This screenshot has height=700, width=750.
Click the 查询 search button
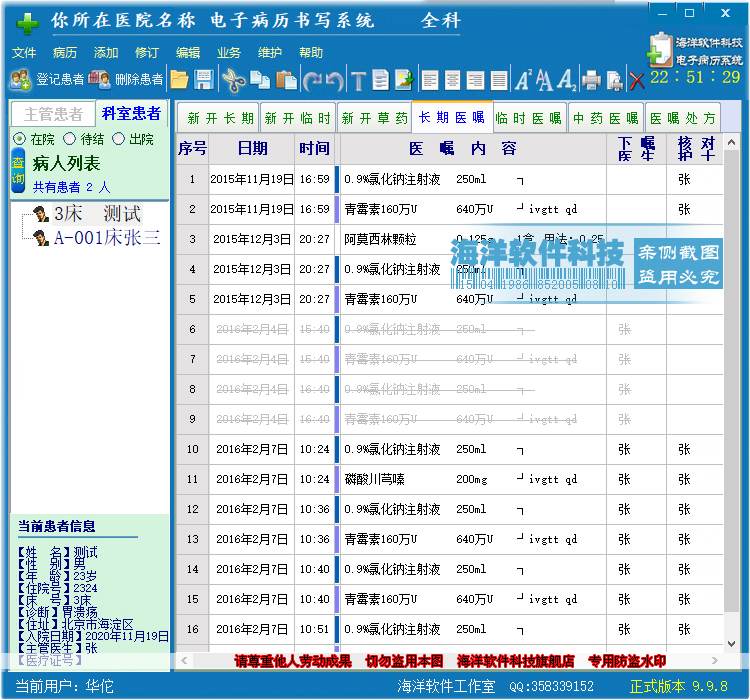pos(18,171)
